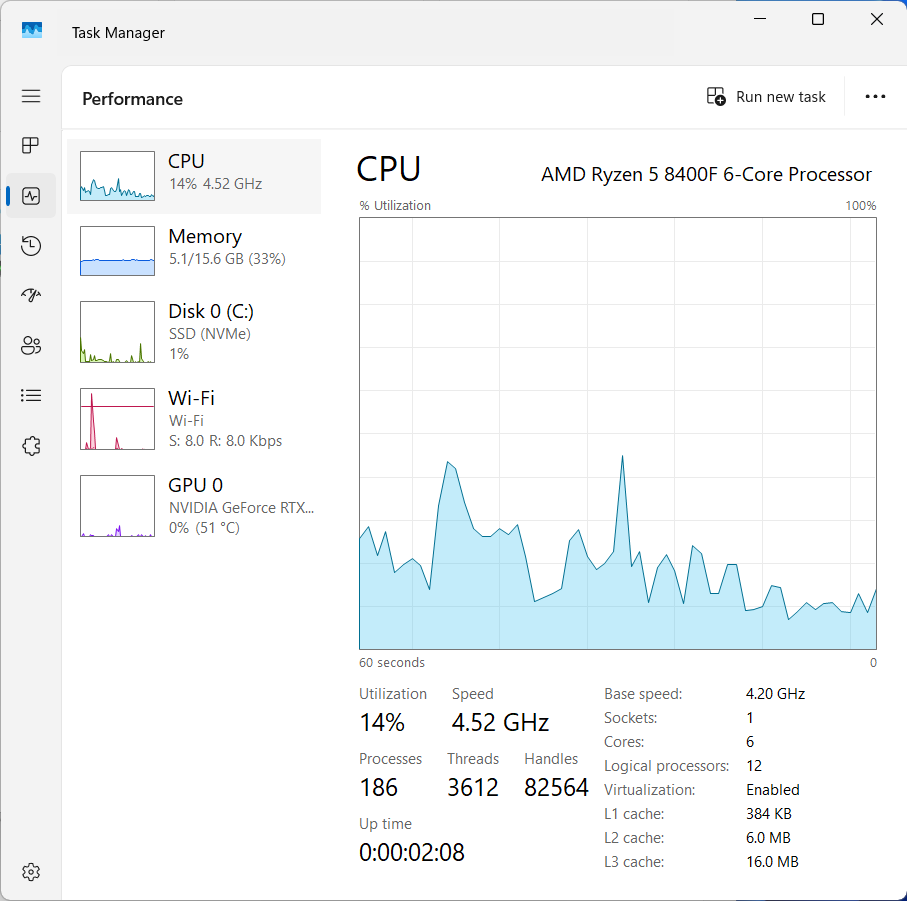Click the CPU utilization graph
The image size is (907, 901).
click(x=618, y=433)
